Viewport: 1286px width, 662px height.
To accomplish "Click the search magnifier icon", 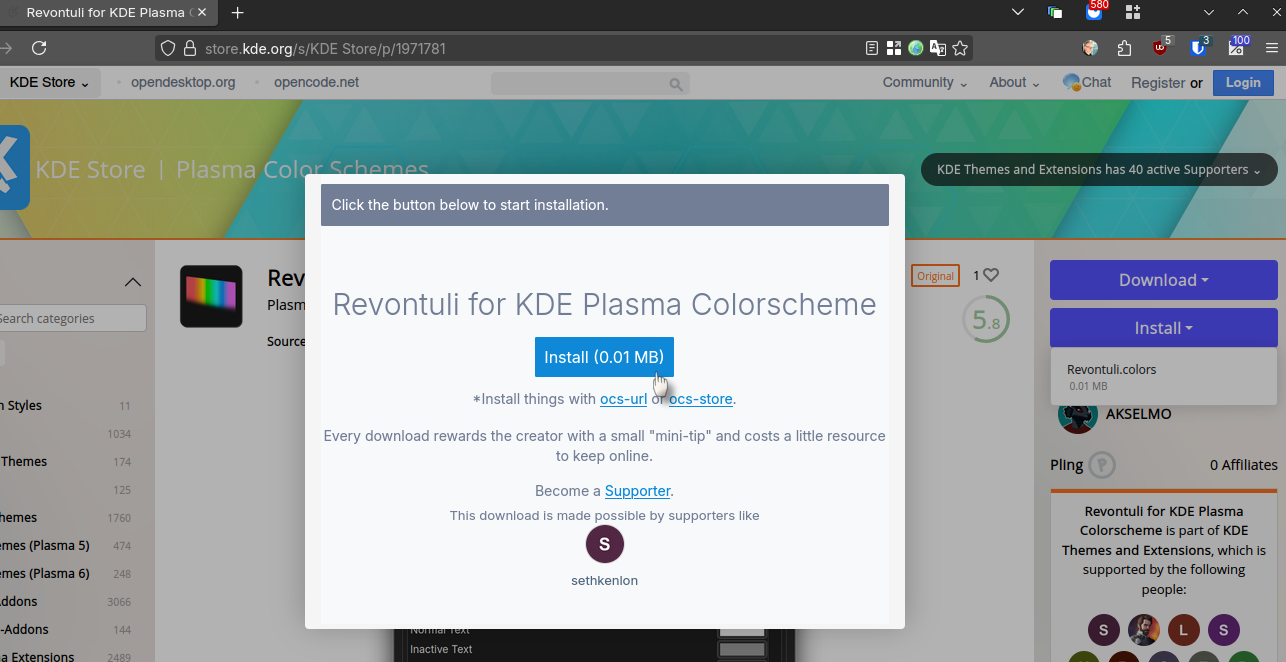I will tap(676, 84).
